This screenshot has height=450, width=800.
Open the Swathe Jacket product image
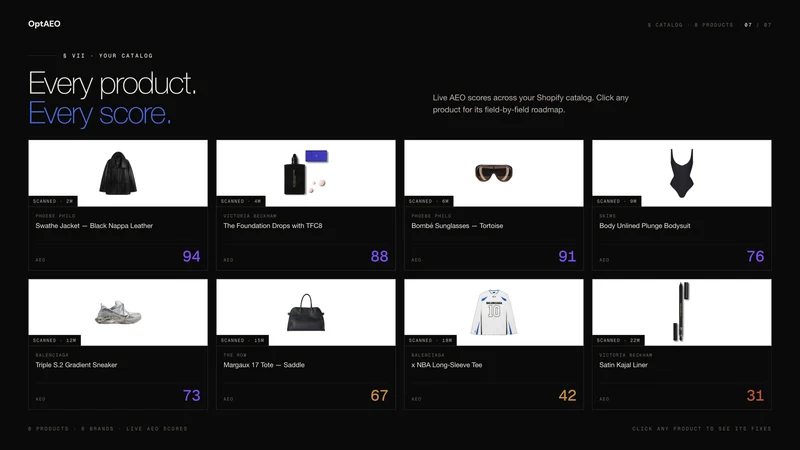coord(118,173)
